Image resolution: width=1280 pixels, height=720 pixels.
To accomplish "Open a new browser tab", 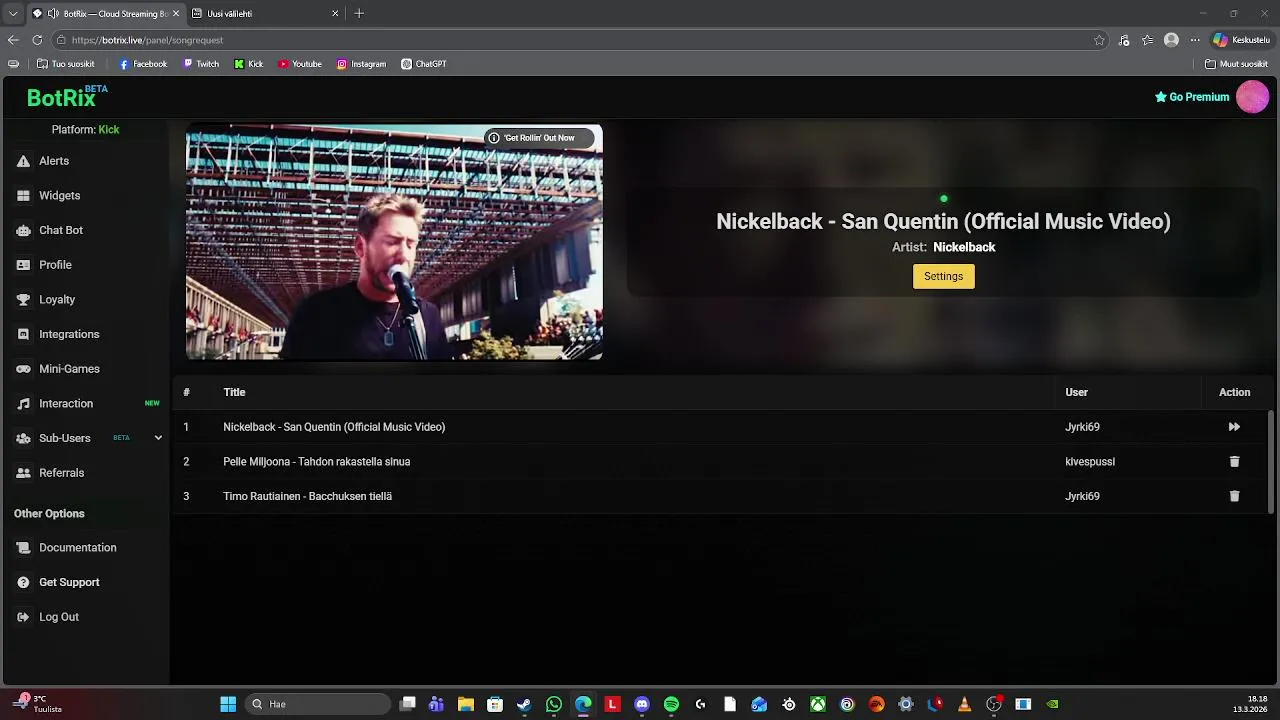I will 359,14.
